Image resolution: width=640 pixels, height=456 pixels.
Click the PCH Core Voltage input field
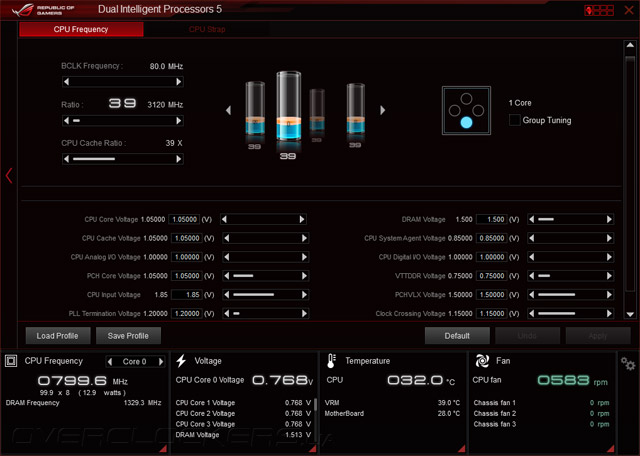coord(187,276)
